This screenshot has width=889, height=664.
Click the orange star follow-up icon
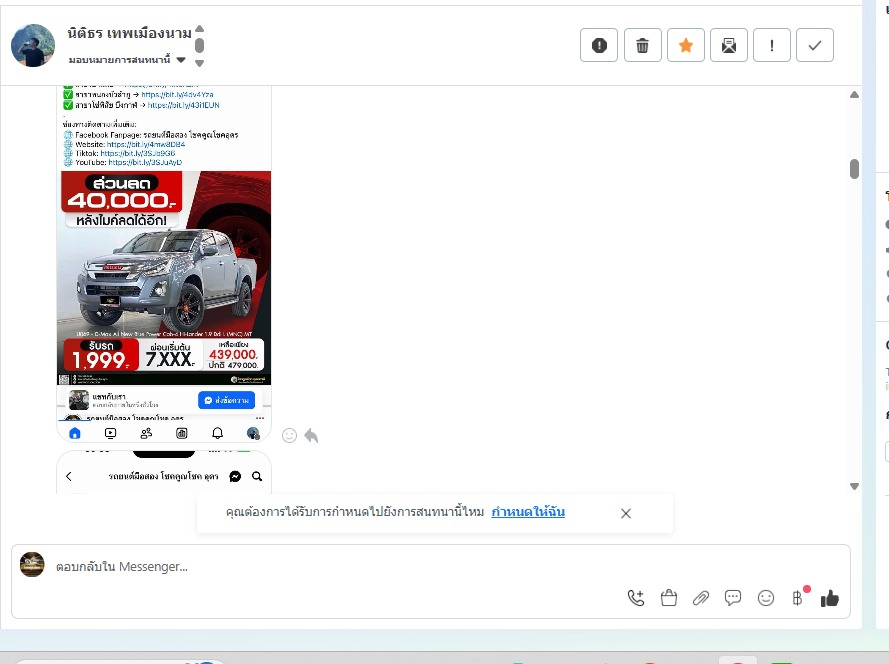pos(686,45)
